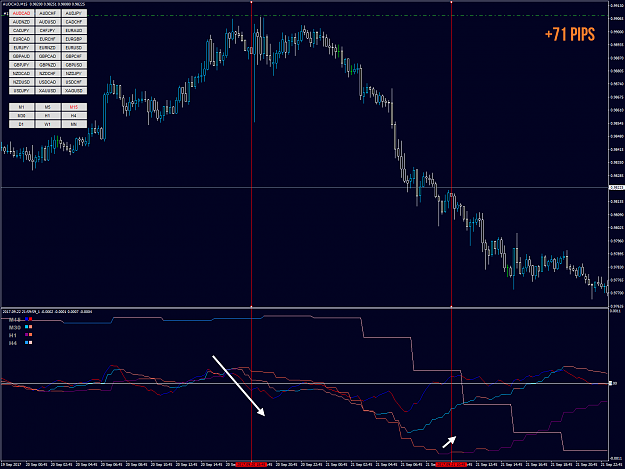
Task: Switch chart to EURCHF pair
Action: click(47, 39)
